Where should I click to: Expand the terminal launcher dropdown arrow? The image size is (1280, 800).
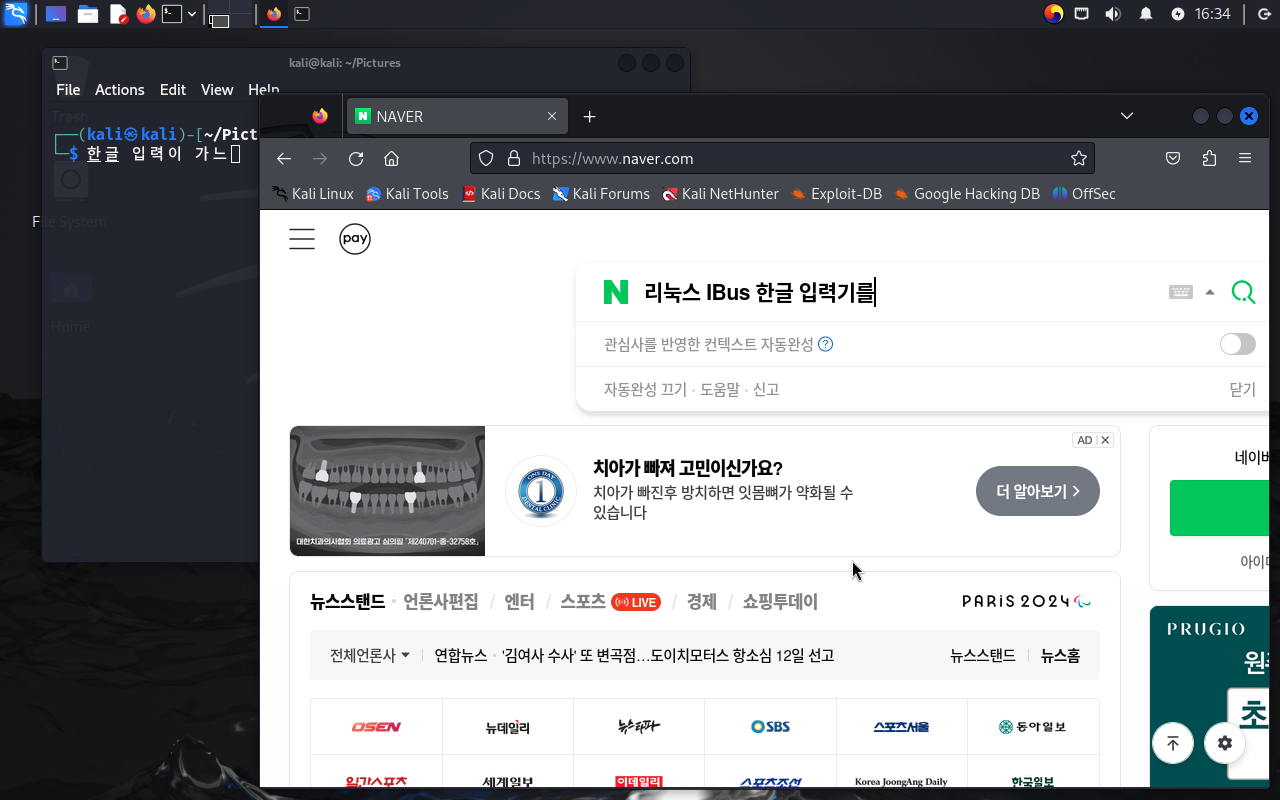pyautogui.click(x=192, y=14)
